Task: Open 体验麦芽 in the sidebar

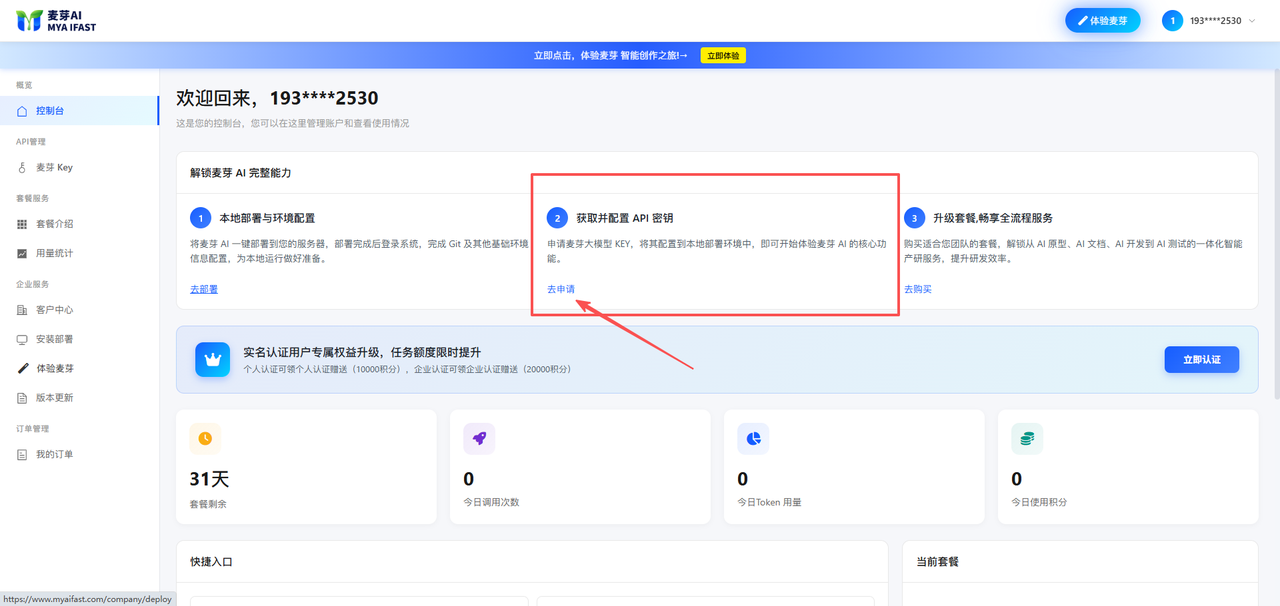Action: point(79,368)
